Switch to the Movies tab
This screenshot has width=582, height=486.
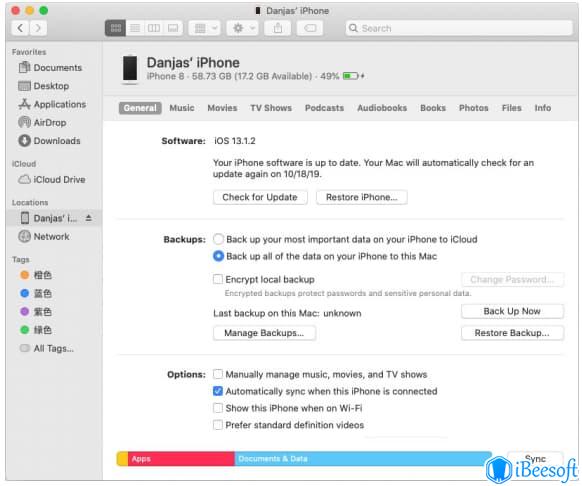[222, 108]
